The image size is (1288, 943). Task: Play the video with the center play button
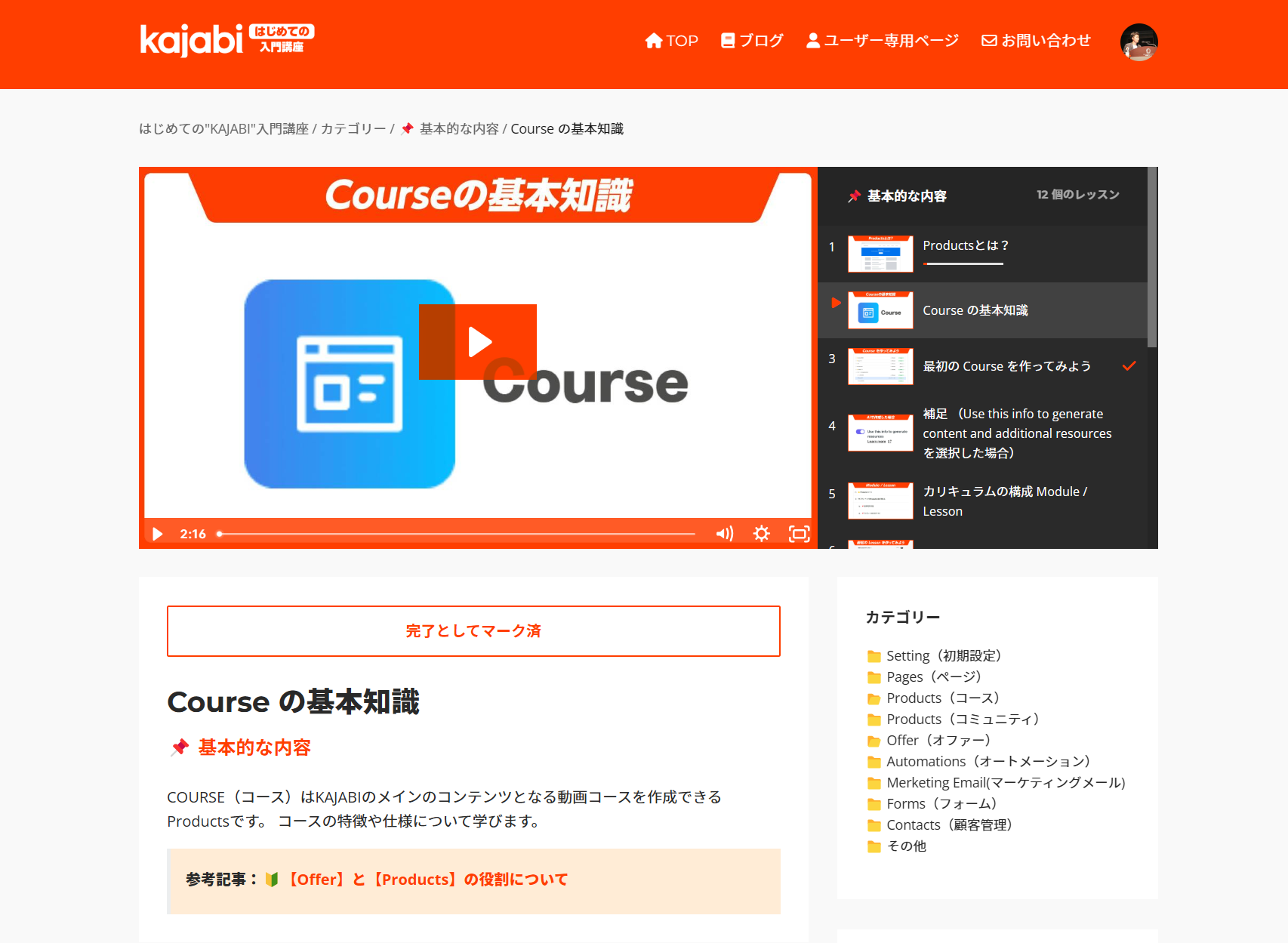478,342
